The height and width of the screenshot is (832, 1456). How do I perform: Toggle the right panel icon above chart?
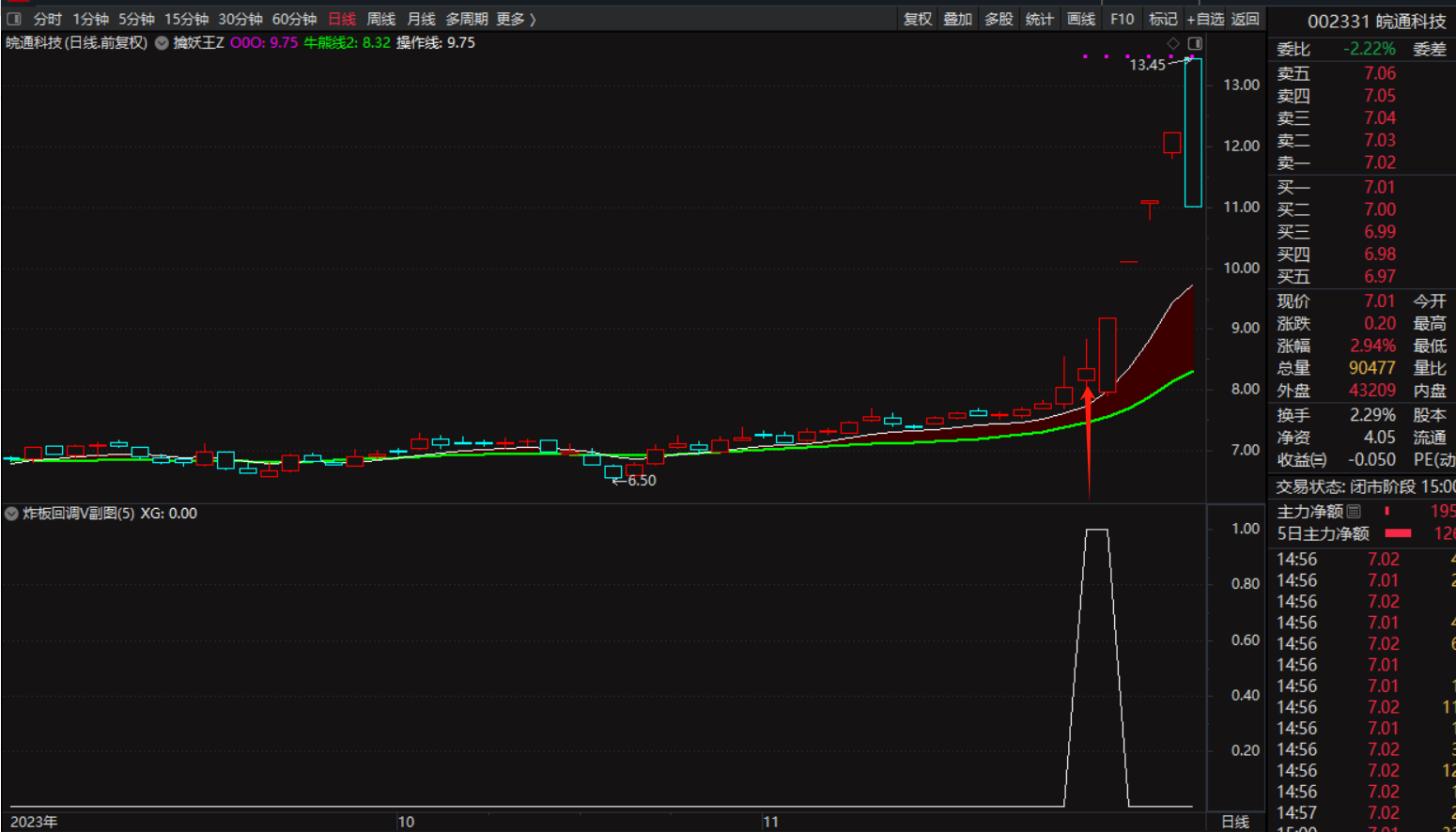pyautogui.click(x=1195, y=43)
